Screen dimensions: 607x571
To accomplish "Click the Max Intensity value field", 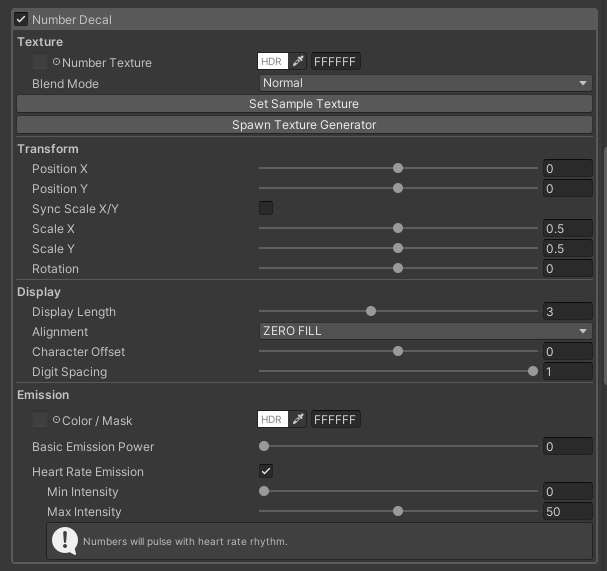I will click(567, 511).
